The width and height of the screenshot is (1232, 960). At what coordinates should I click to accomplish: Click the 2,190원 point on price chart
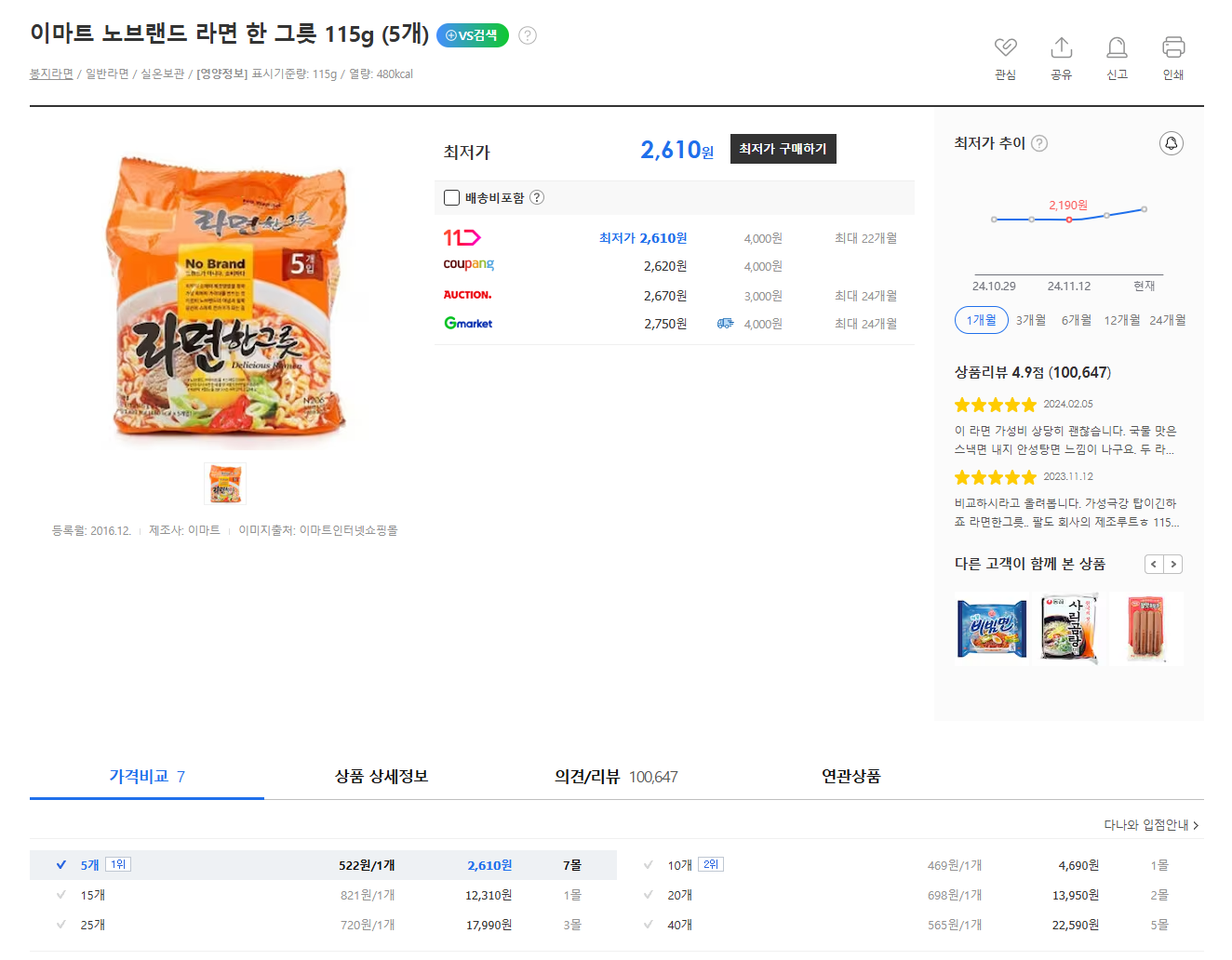1069,220
